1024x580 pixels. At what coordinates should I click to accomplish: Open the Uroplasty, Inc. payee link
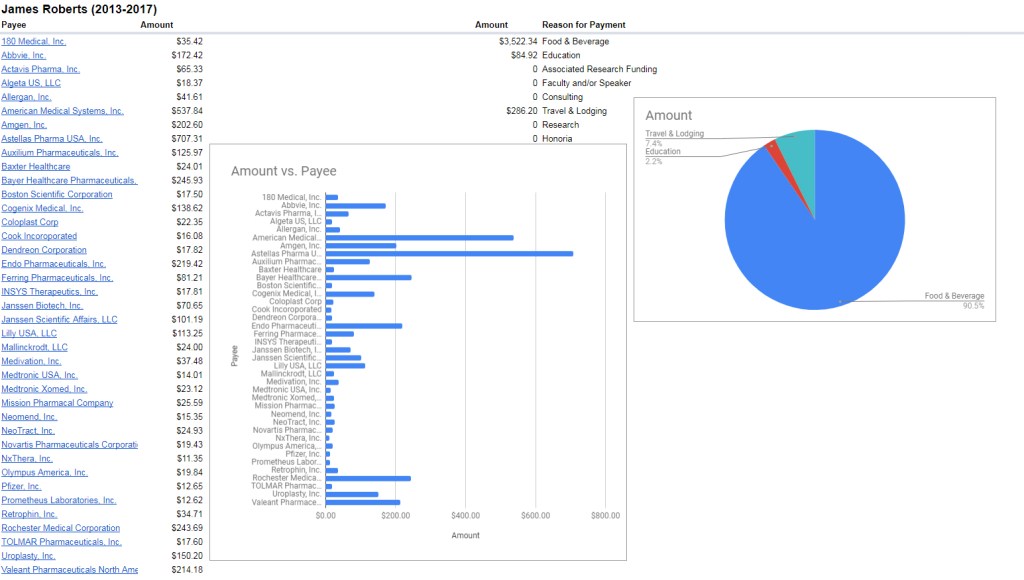(x=28, y=556)
